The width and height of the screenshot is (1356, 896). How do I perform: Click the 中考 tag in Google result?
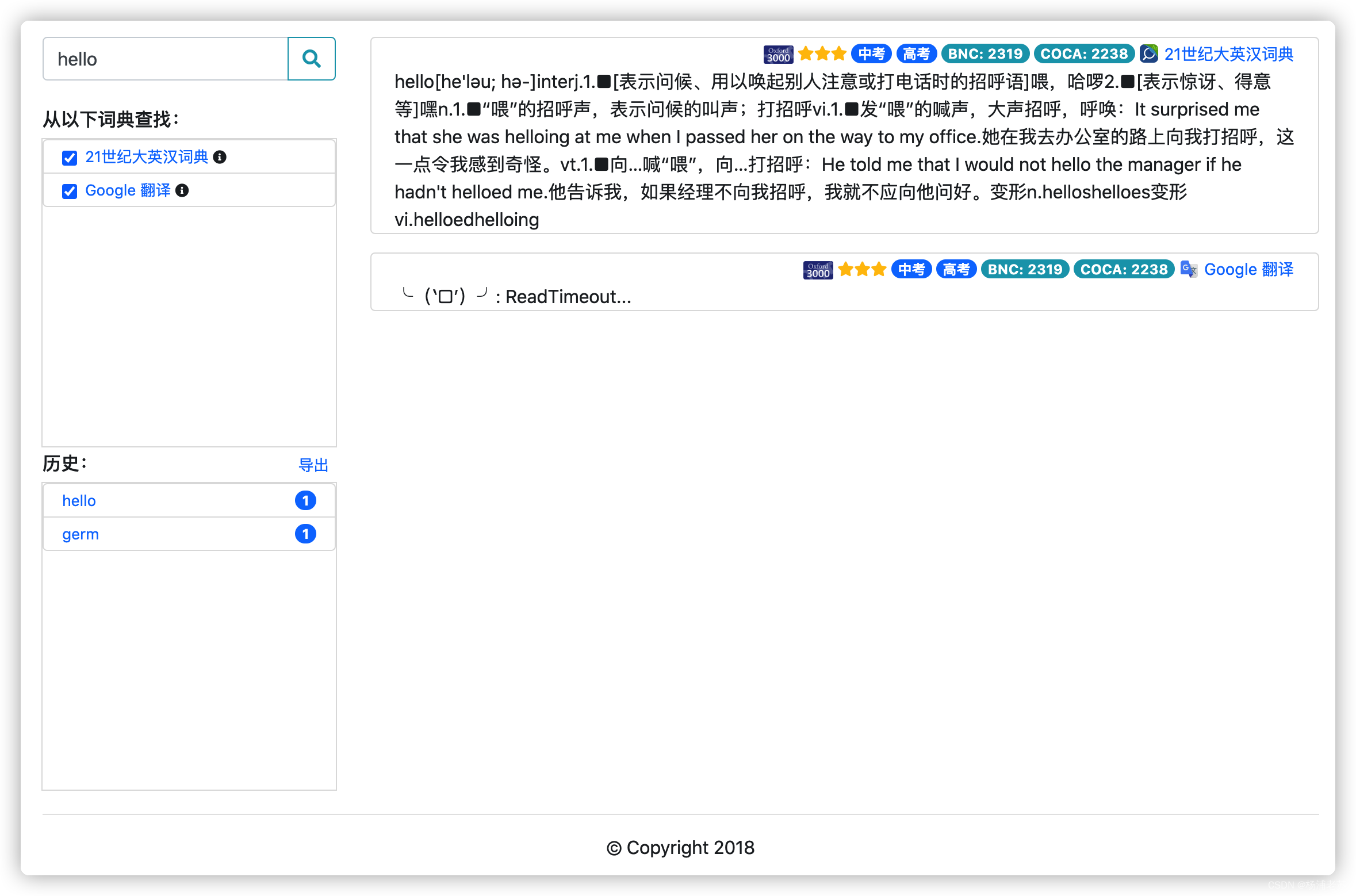coord(911,269)
